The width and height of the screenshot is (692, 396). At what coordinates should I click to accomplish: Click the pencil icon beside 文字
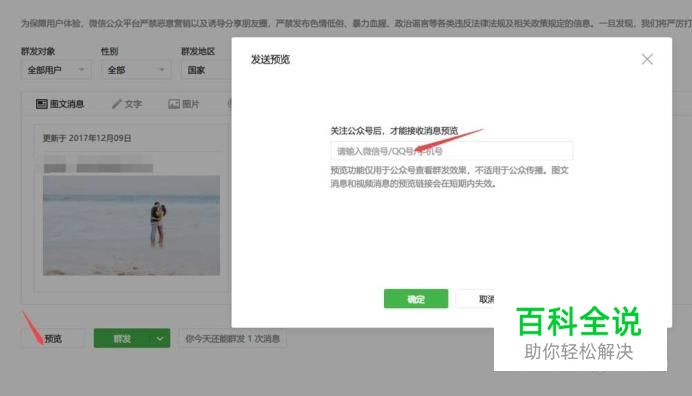(116, 104)
